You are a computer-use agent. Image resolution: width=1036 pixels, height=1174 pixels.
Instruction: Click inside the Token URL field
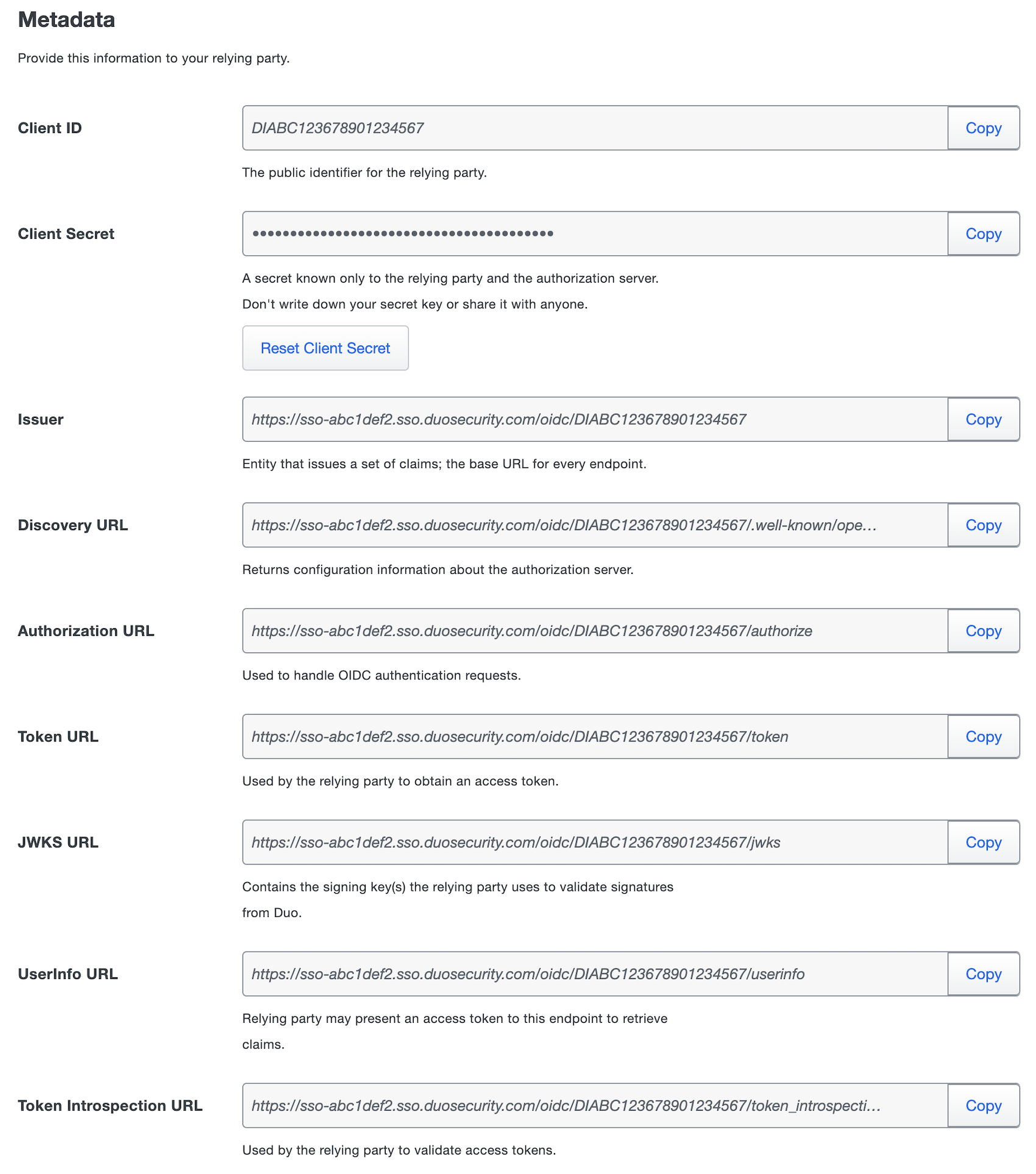tap(594, 736)
